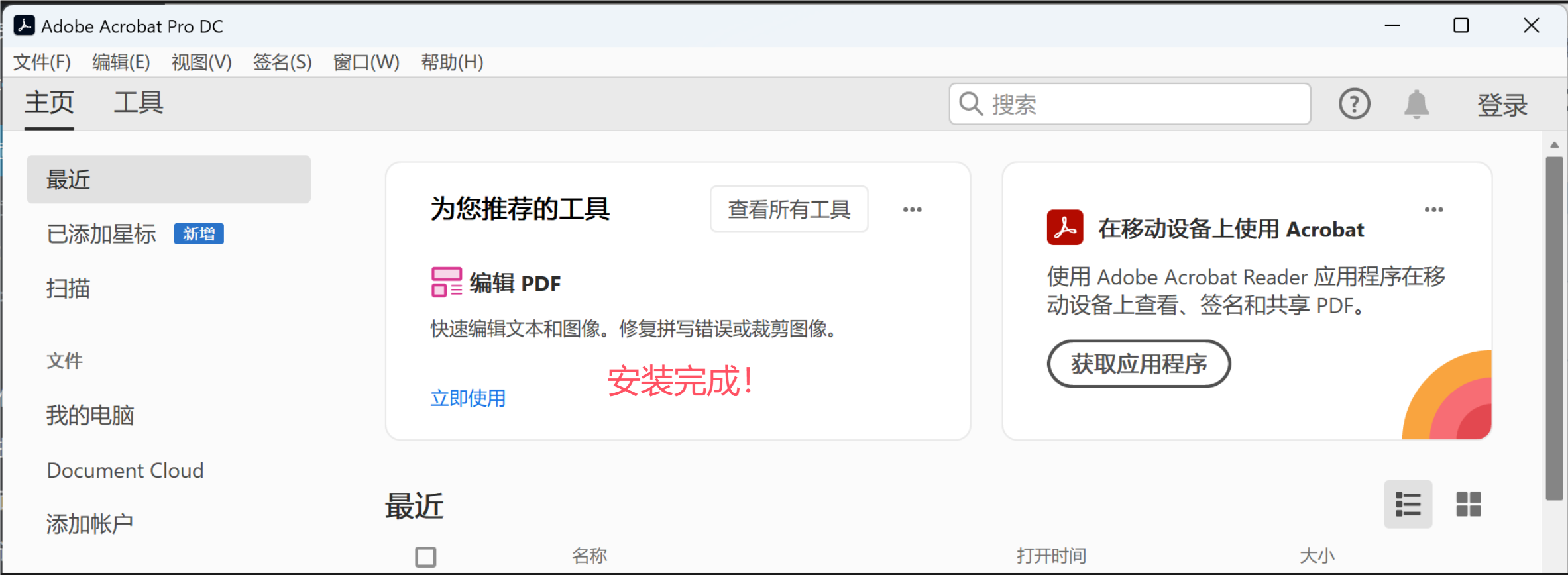The width and height of the screenshot is (1568, 575).
Task: Maximize the Acrobat window
Action: 1461,26
